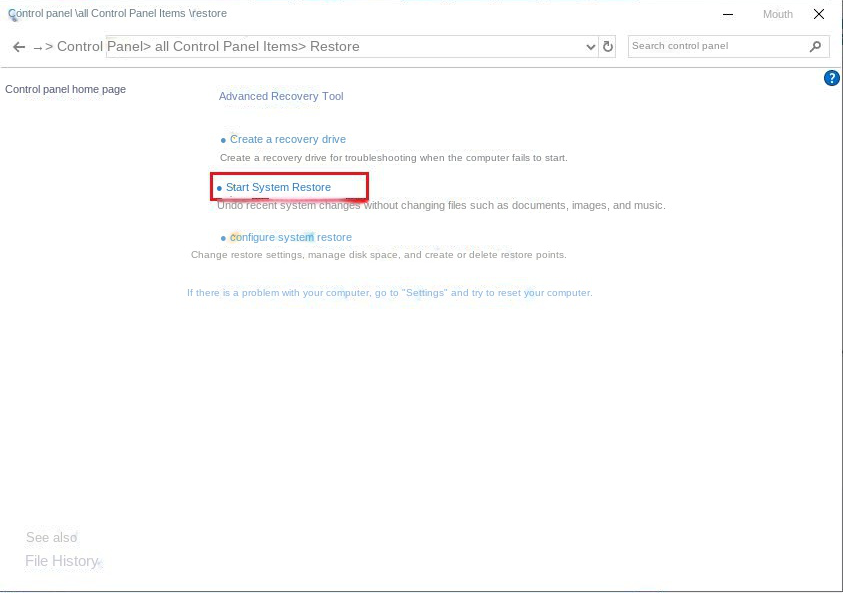Close the Control Panel window
This screenshot has height=593, width=843.
coord(819,14)
